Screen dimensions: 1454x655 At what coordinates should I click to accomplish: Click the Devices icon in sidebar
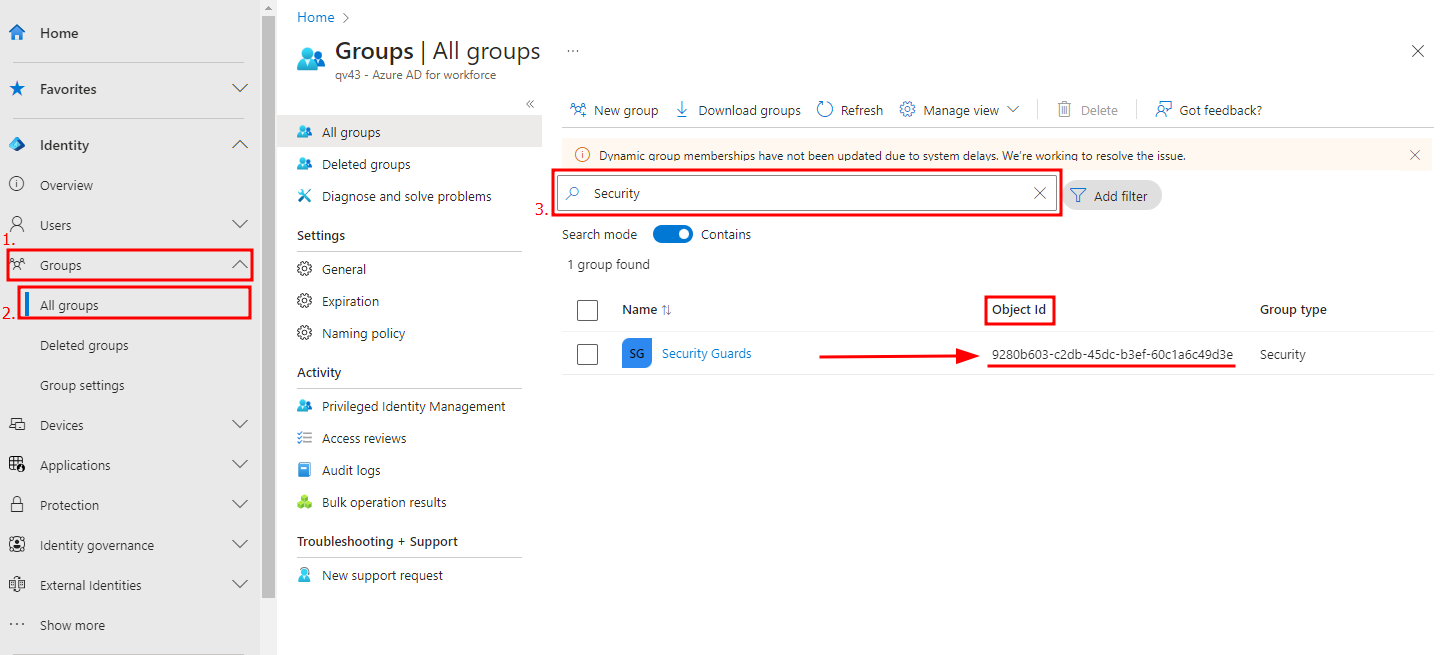pos(17,425)
